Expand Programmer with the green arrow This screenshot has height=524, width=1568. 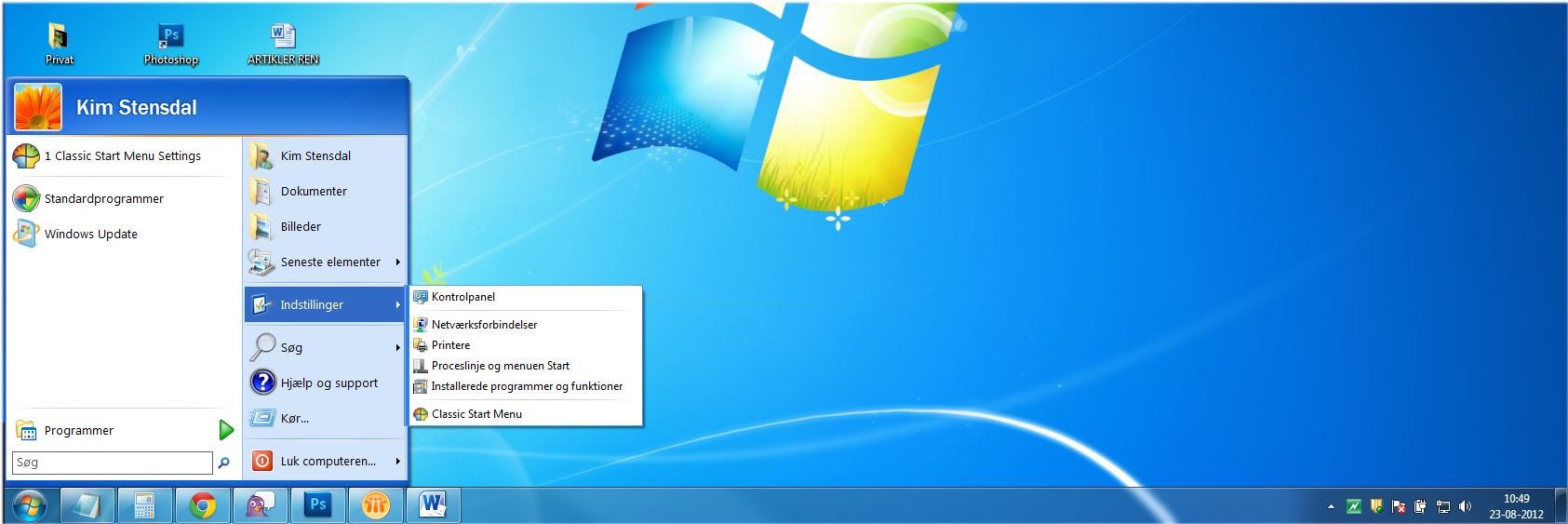[x=226, y=430]
